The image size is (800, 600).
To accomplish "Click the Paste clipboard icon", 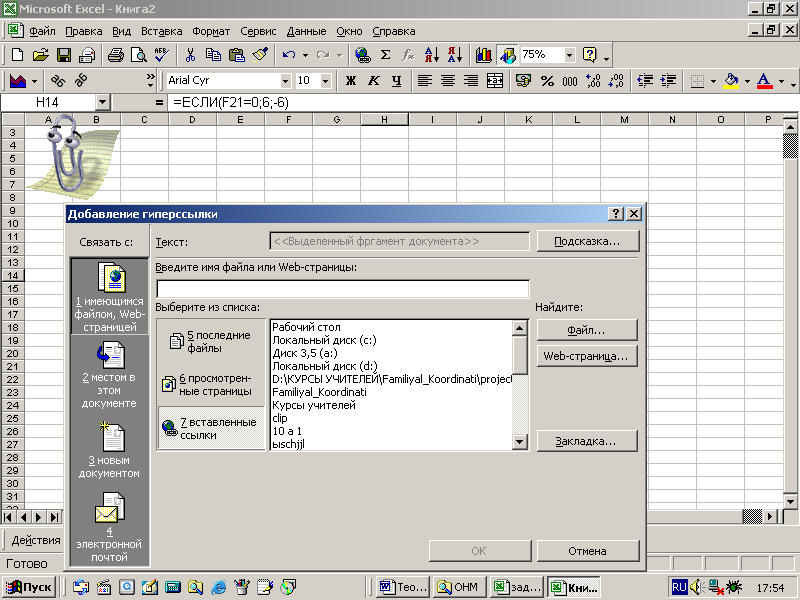I will [x=236, y=55].
